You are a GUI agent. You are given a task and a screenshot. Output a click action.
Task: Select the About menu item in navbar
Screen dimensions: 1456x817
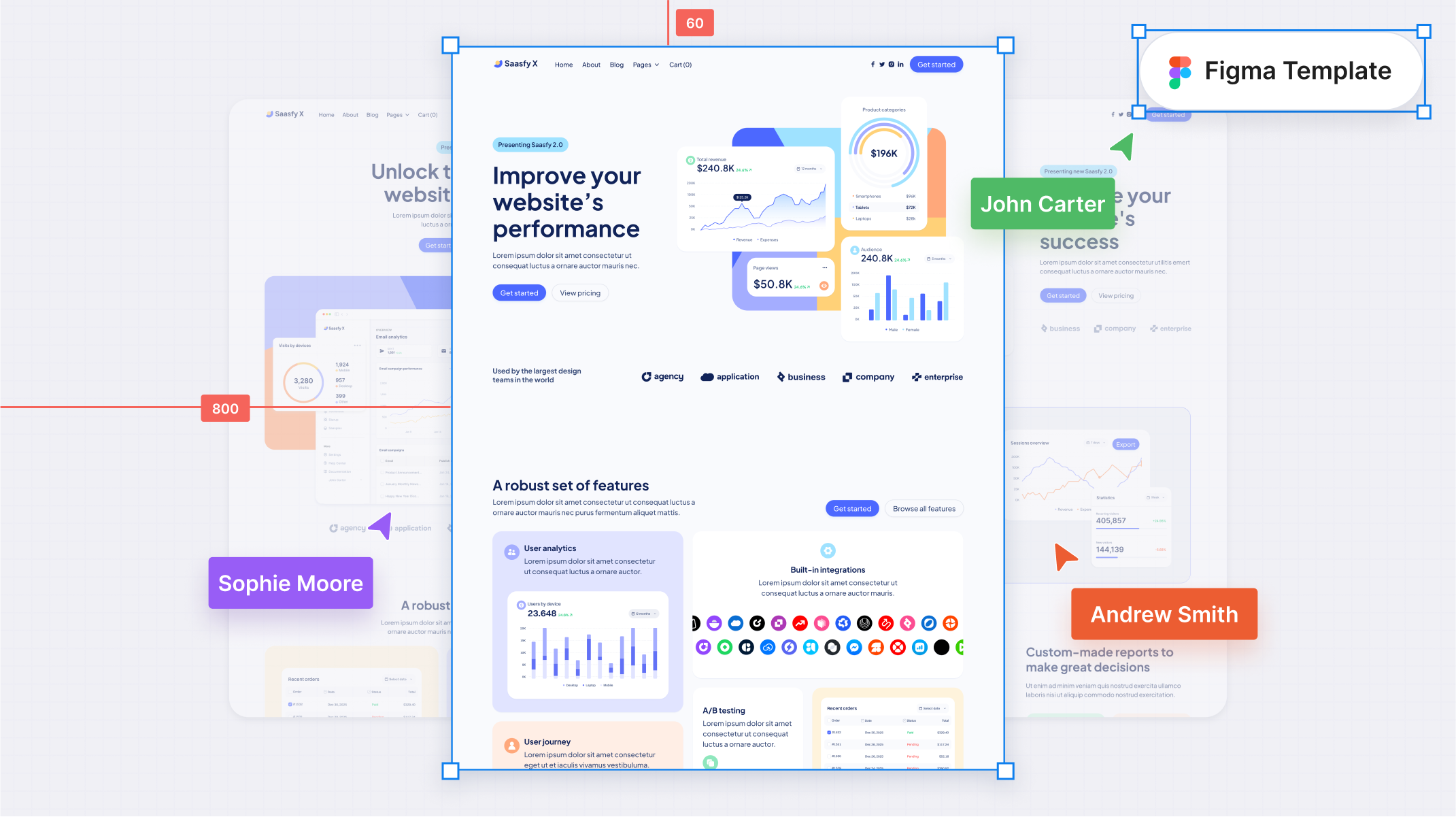pyautogui.click(x=591, y=64)
